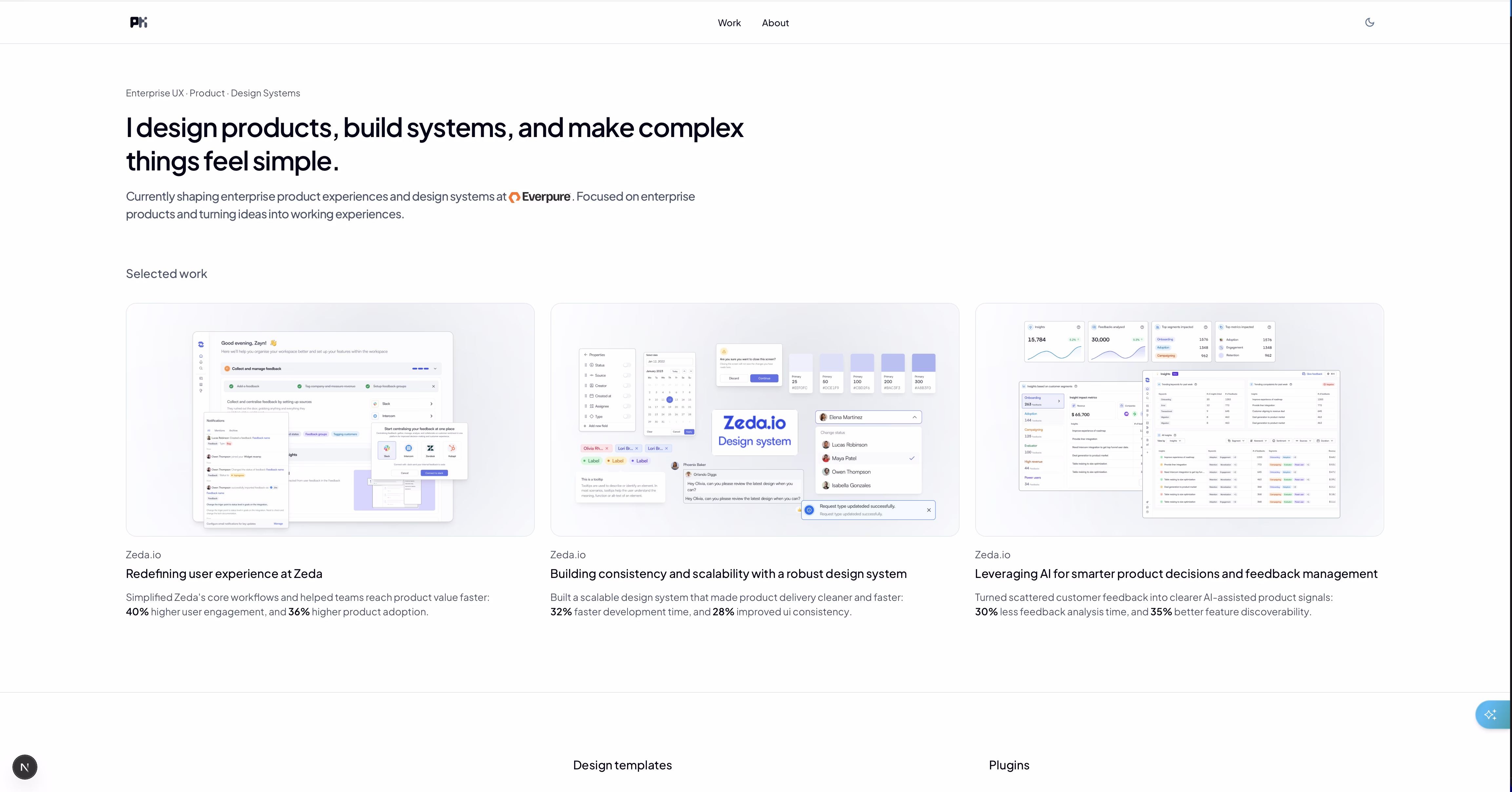Click the "28%" improved ui consistency figure
Viewport: 1512px width, 792px height.
pyautogui.click(x=723, y=612)
